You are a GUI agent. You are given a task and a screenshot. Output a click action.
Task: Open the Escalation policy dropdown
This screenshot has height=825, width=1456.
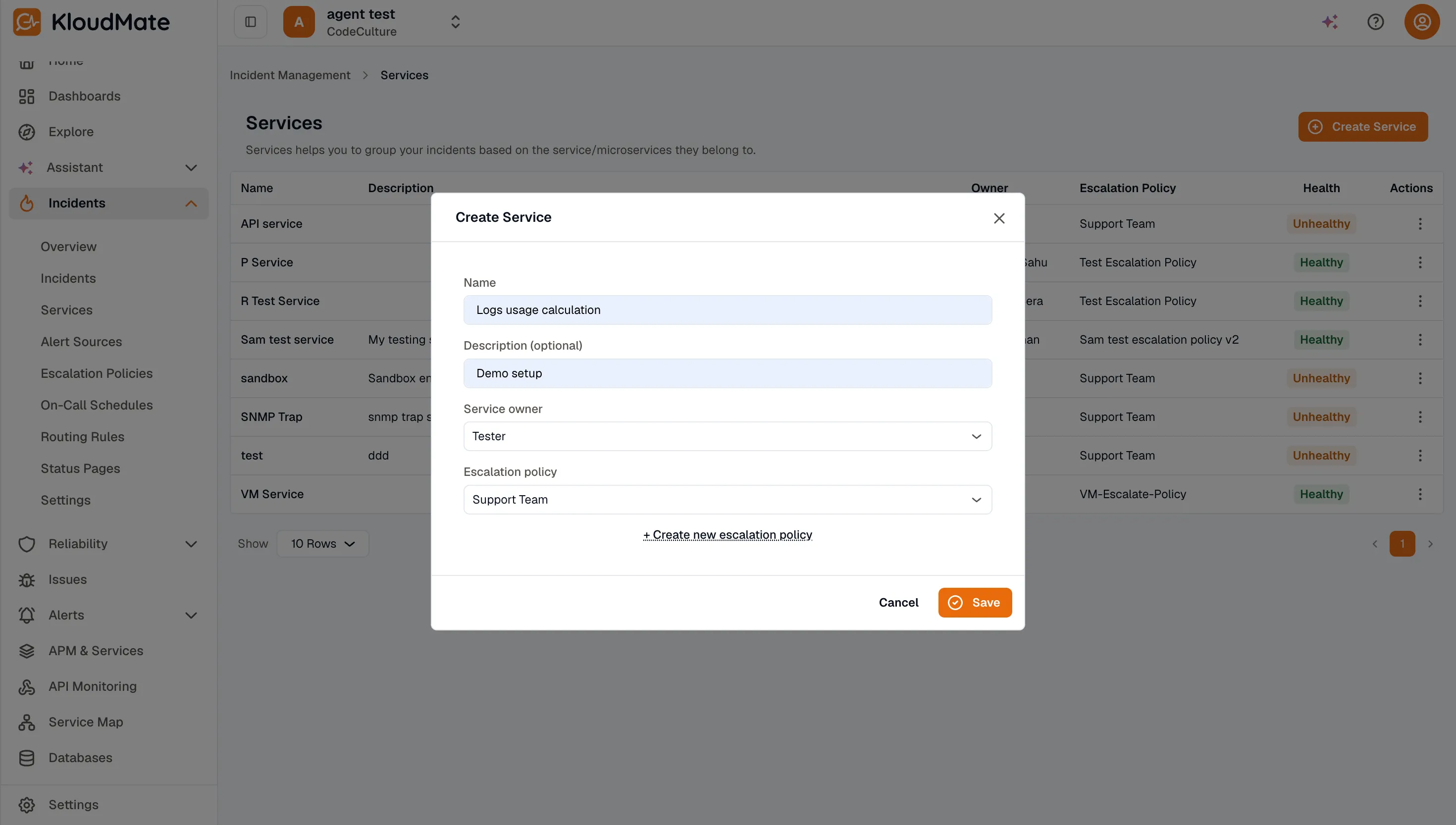click(728, 500)
